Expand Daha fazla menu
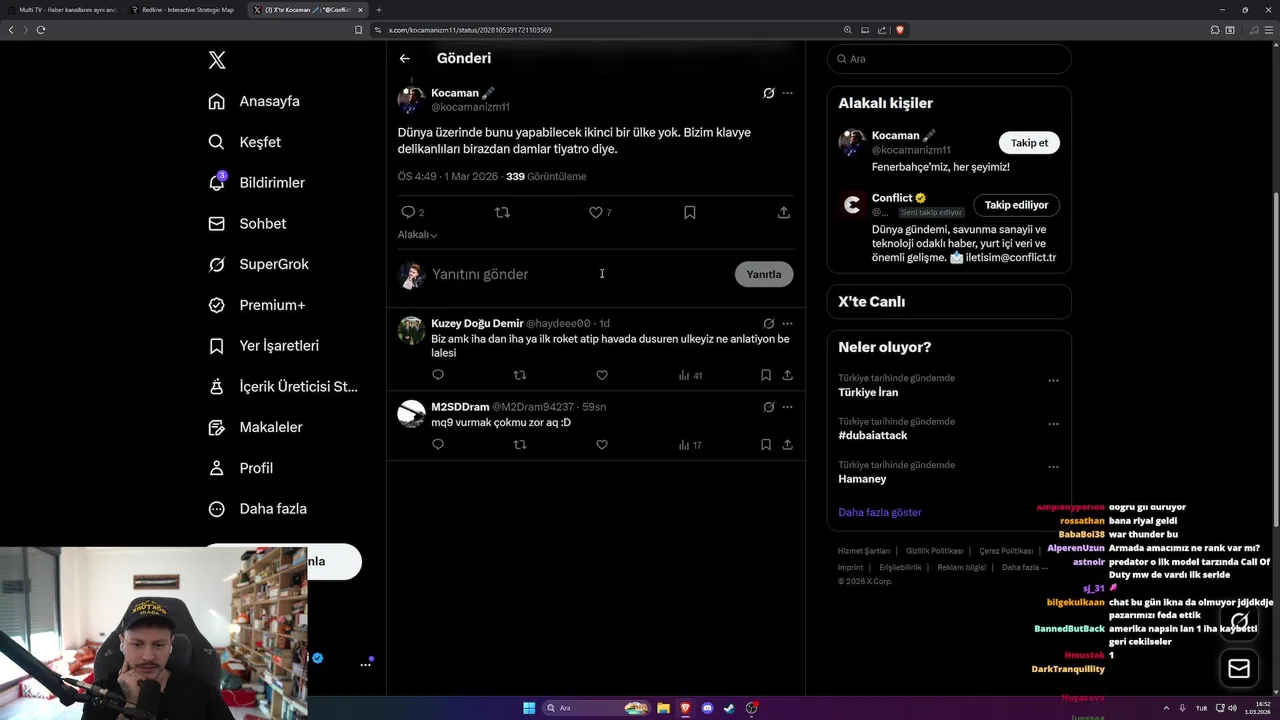This screenshot has height=720, width=1280. pyautogui.click(x=258, y=509)
